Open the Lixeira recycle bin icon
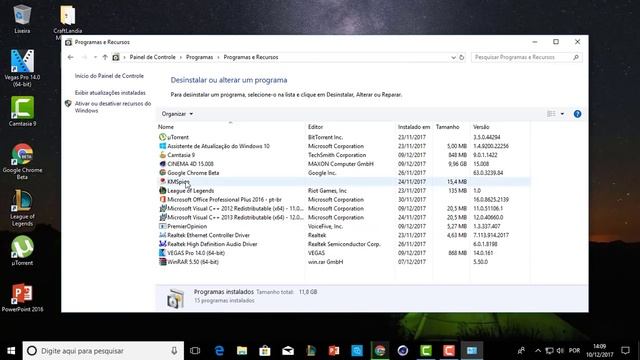Viewport: 640px width, 360px height. pos(22,19)
